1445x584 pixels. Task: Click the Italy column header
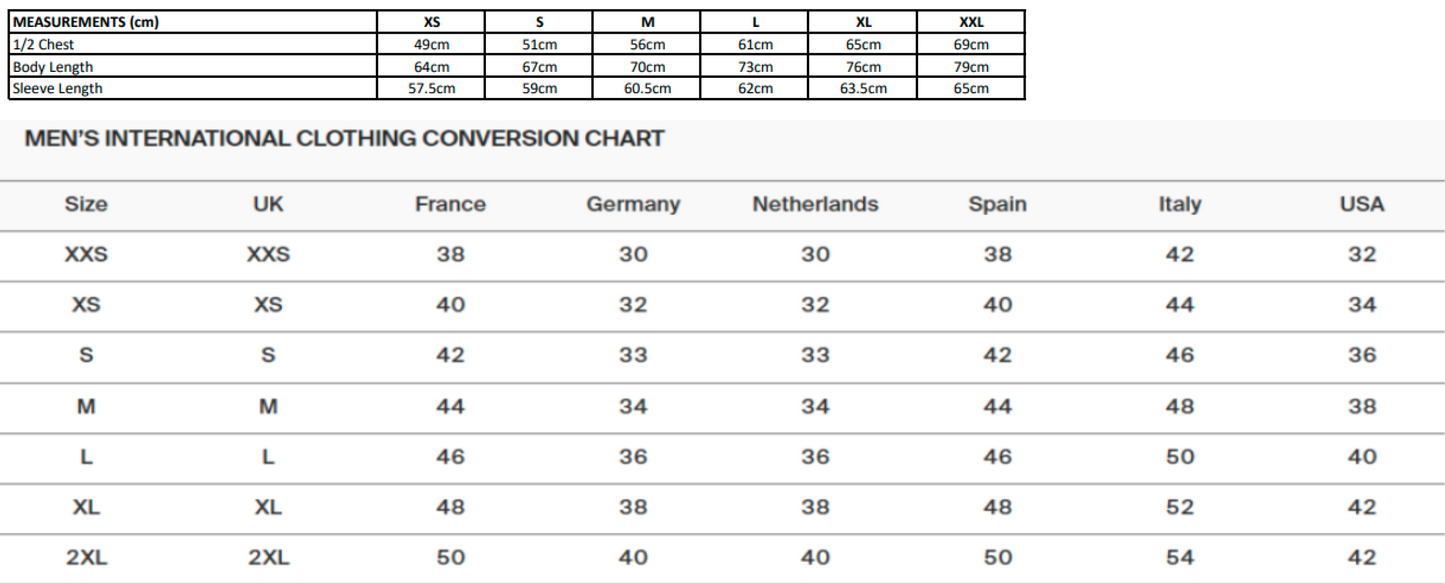tap(1179, 205)
